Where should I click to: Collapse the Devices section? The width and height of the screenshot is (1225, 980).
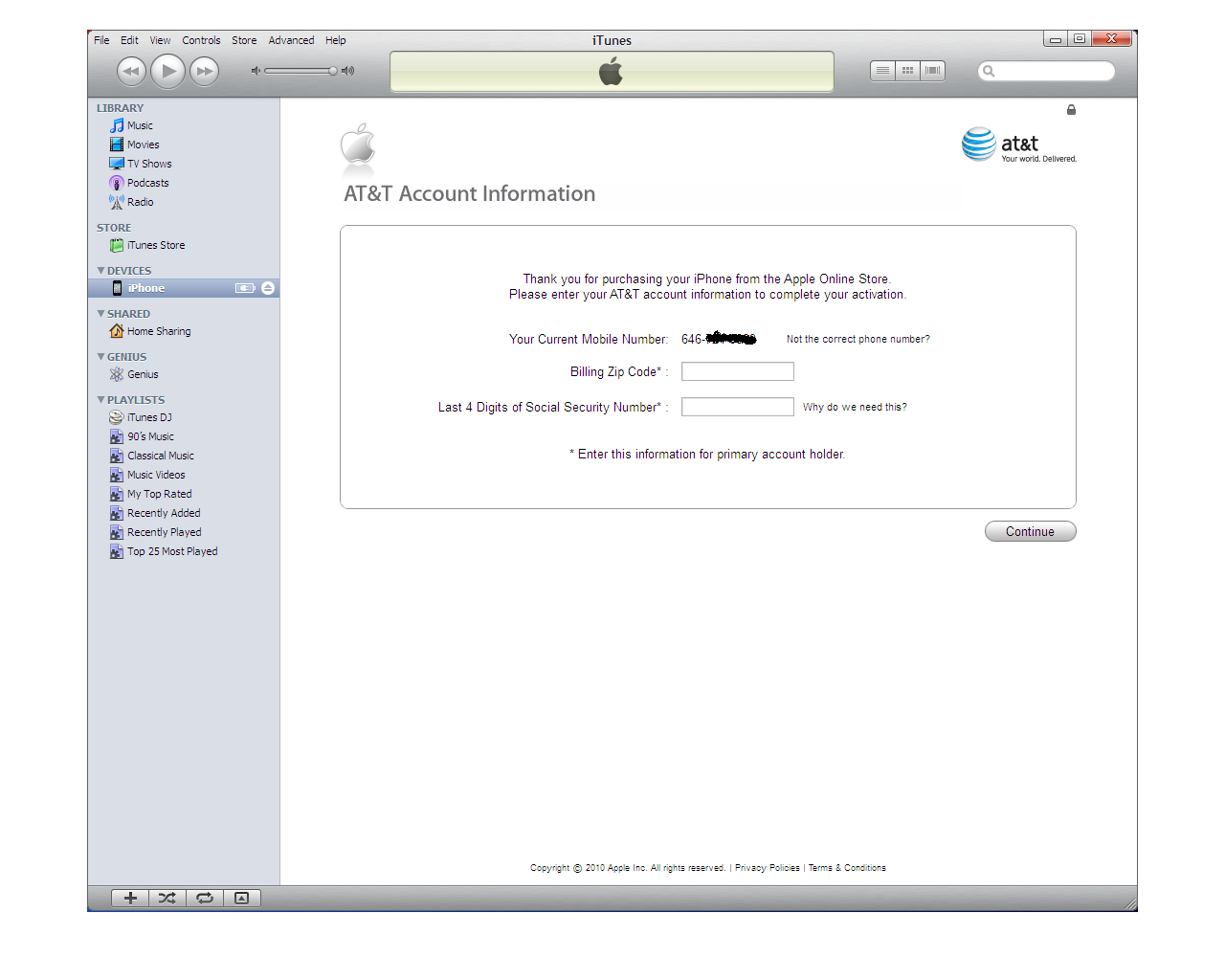tap(100, 271)
